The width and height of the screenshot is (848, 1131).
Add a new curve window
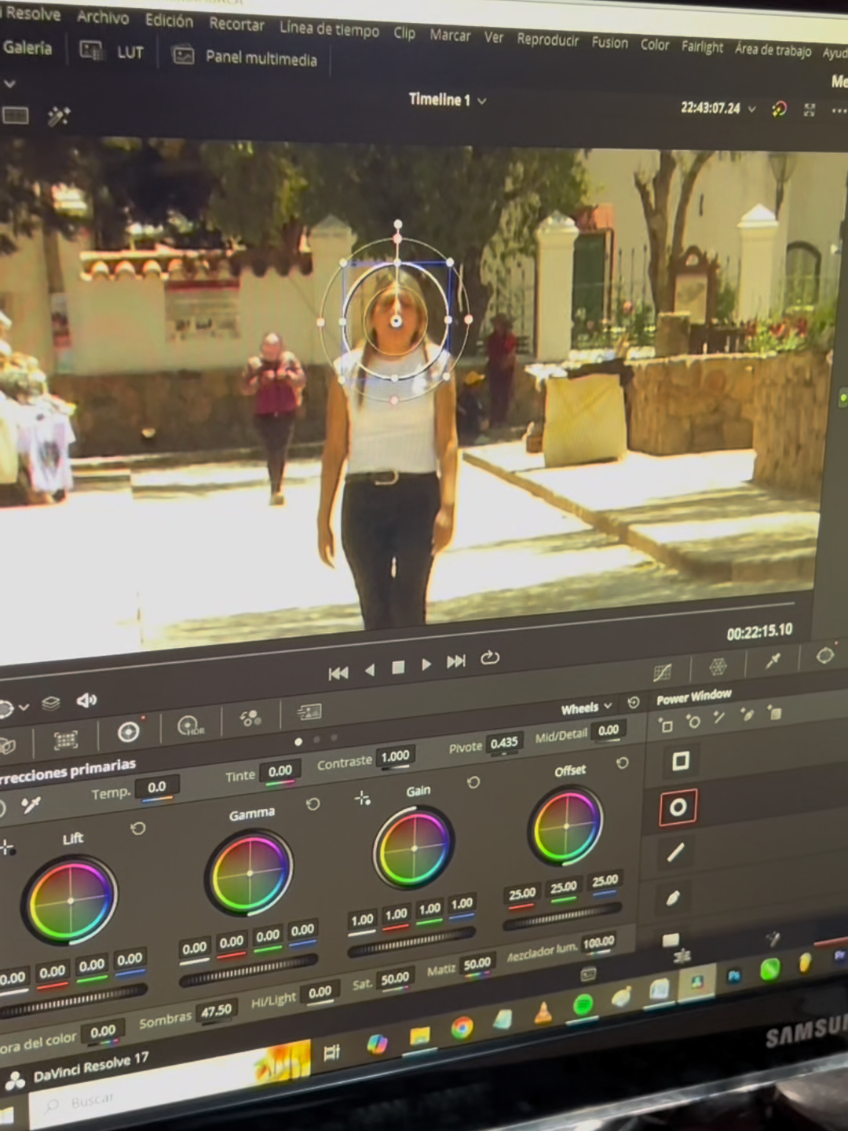click(746, 715)
